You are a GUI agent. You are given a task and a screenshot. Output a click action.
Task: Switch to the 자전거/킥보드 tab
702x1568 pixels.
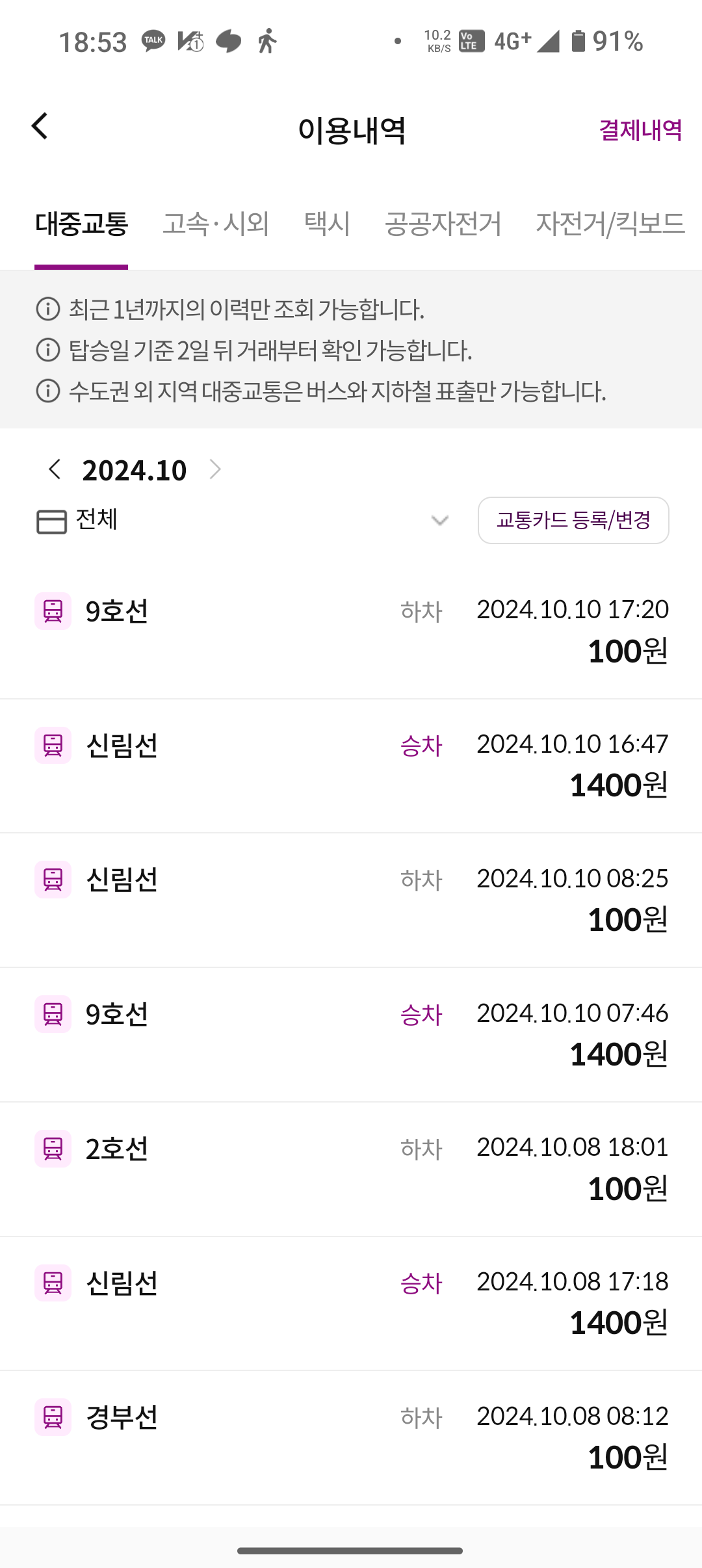click(610, 224)
